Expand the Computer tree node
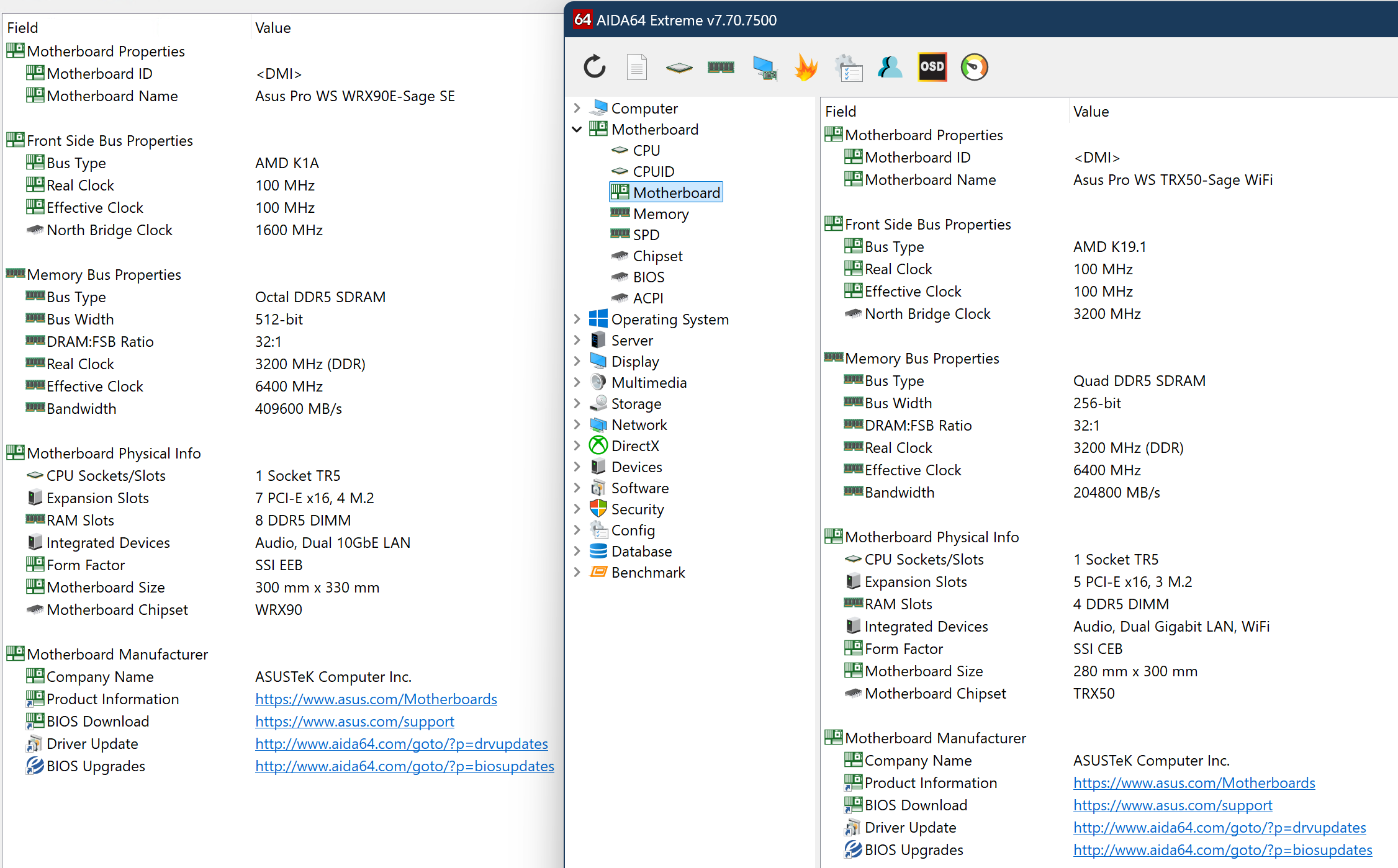This screenshot has height=868, width=1398. pos(577,108)
